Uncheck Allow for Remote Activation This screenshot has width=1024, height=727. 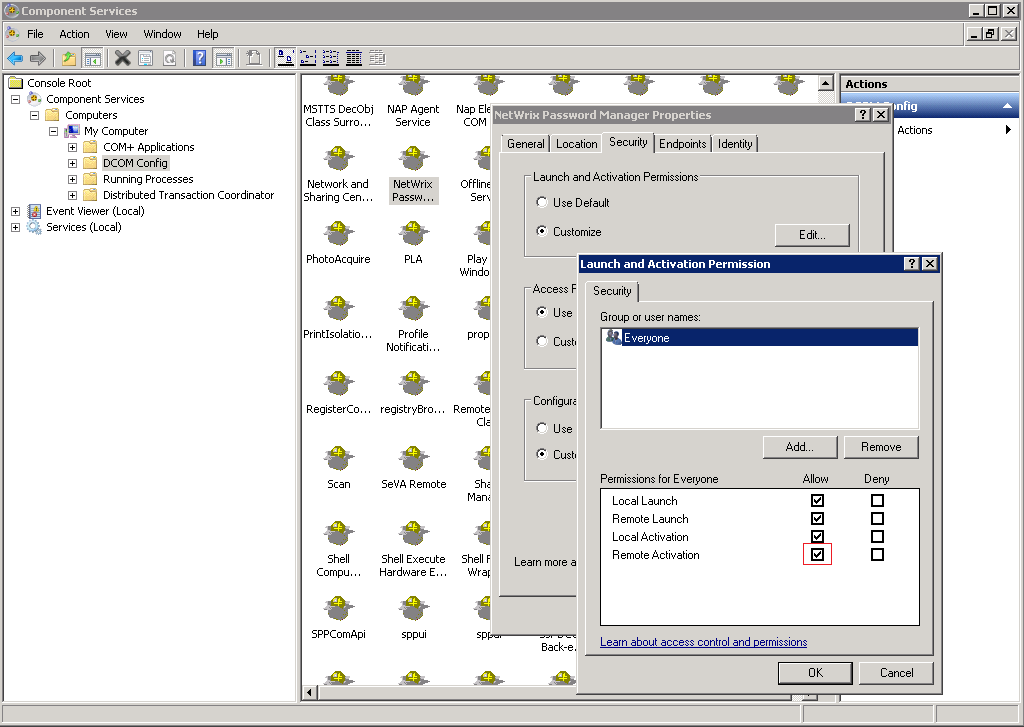[x=817, y=555]
